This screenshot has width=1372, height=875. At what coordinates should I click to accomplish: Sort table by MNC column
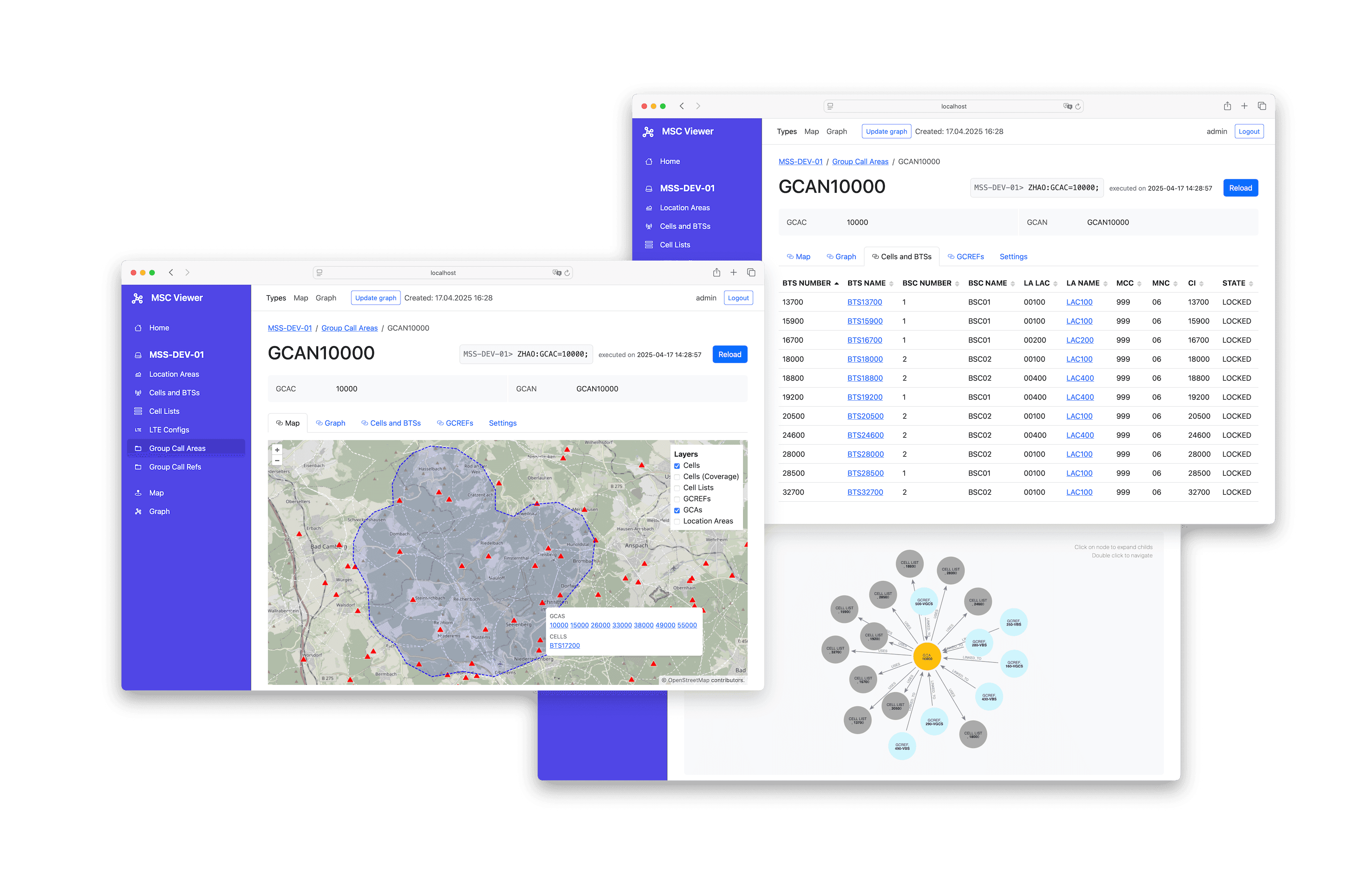coord(1164,283)
